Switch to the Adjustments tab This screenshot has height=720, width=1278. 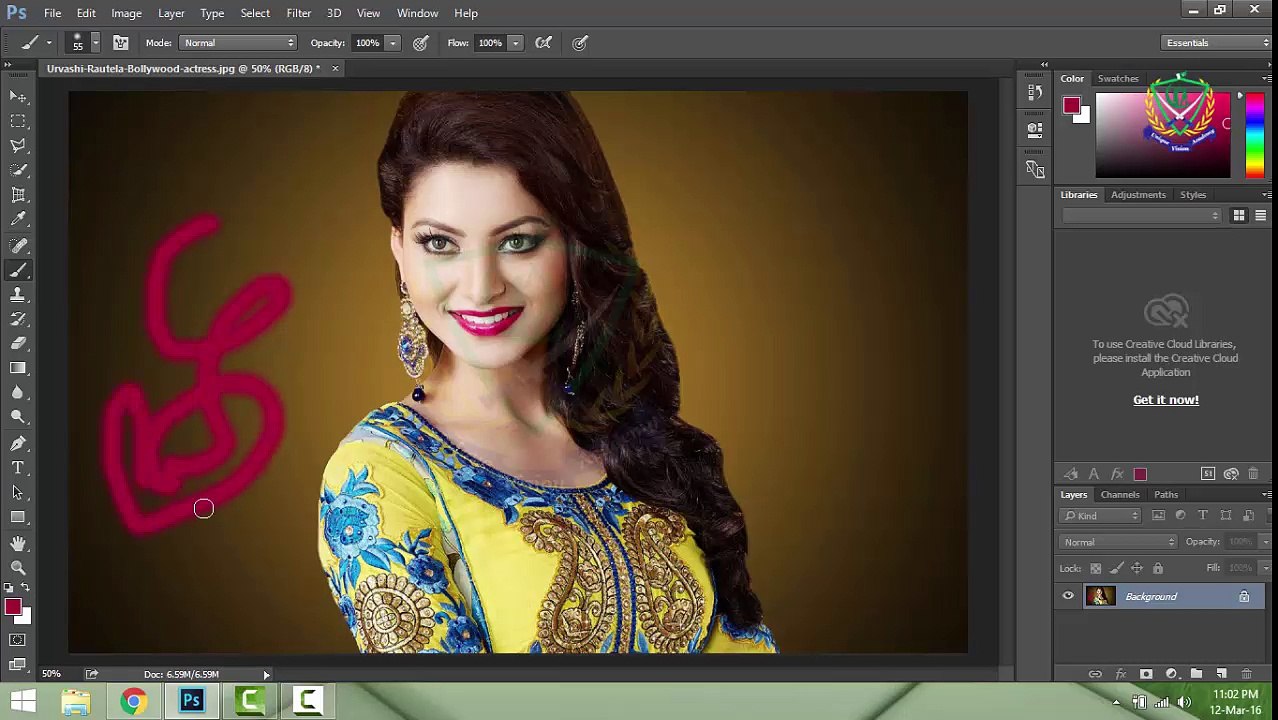tap(1138, 195)
